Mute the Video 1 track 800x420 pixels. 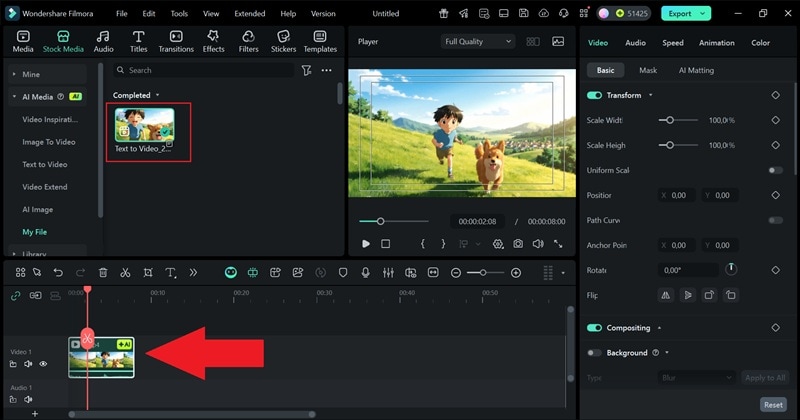(28, 364)
